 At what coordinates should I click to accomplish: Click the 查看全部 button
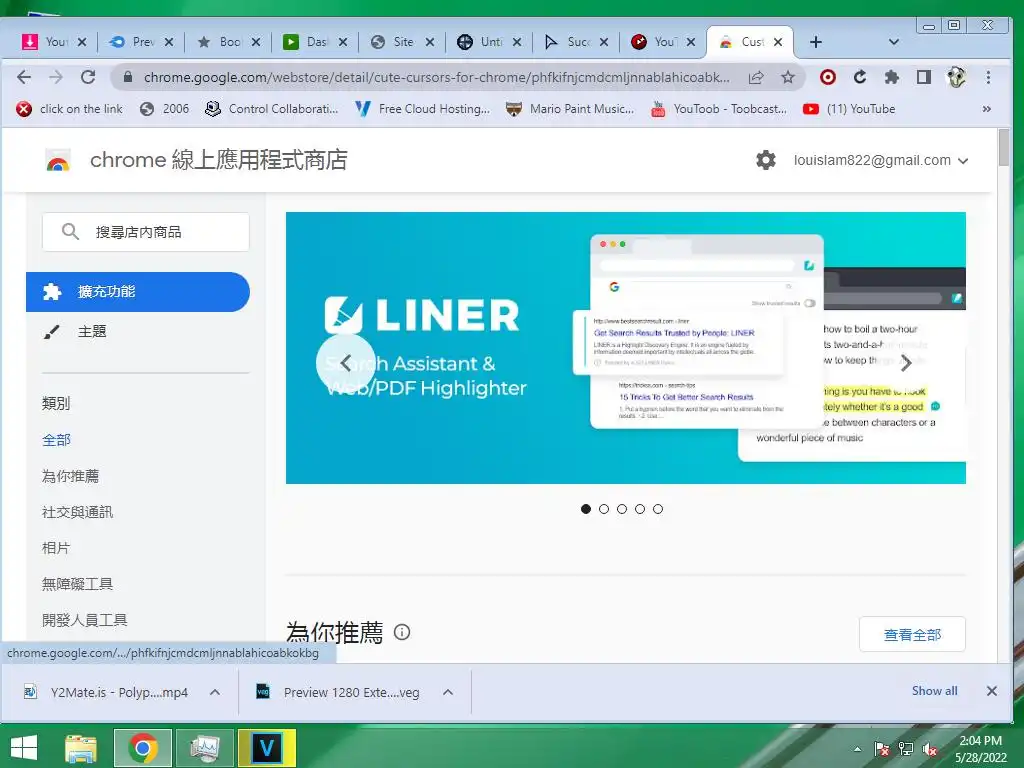[912, 634]
